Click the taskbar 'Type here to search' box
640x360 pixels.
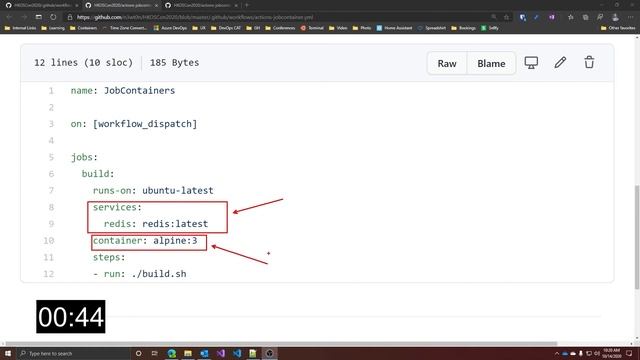pyautogui.click(x=73, y=353)
